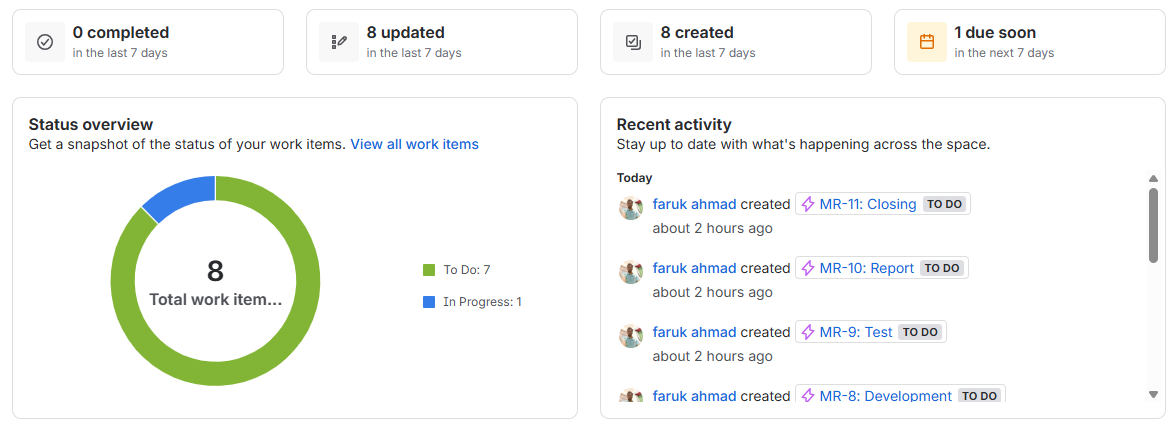The height and width of the screenshot is (429, 1176).
Task: Click the completed checkmark circle icon
Action: (45, 42)
